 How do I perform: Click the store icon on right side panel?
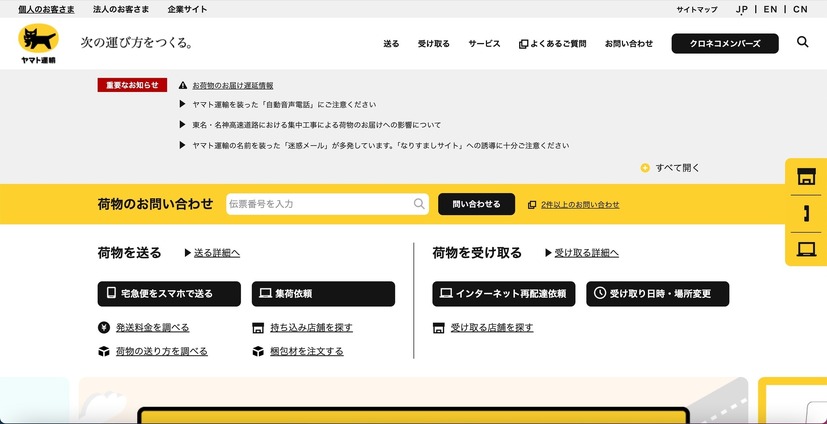pyautogui.click(x=806, y=177)
